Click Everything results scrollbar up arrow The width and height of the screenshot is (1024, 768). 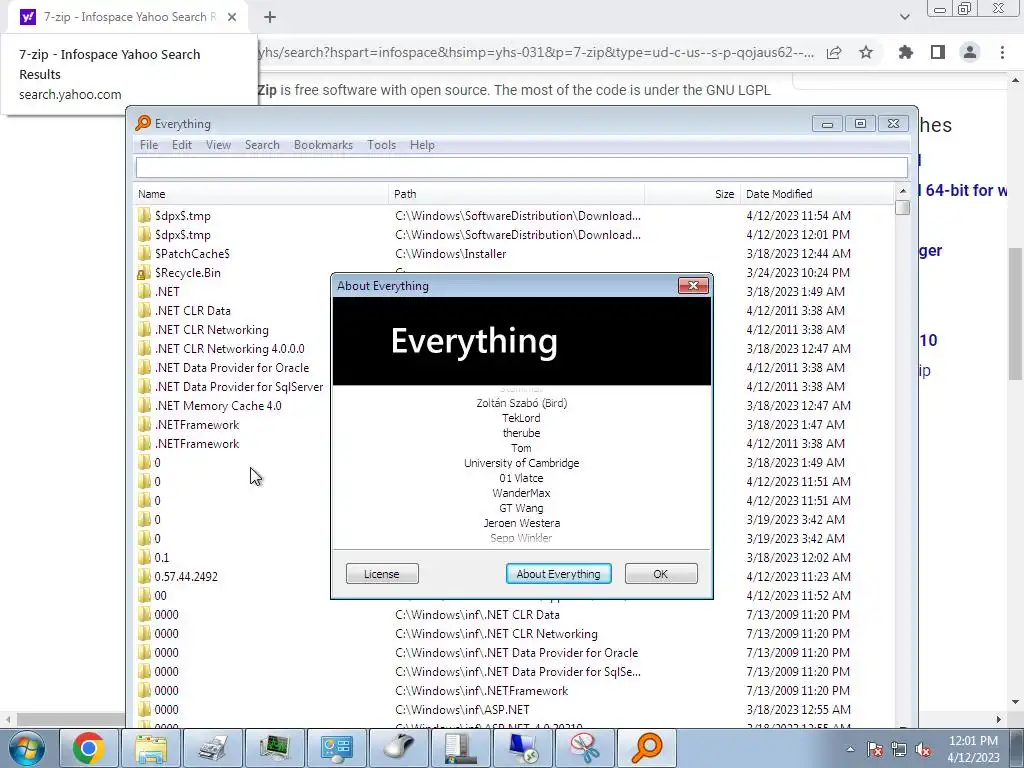pos(903,191)
